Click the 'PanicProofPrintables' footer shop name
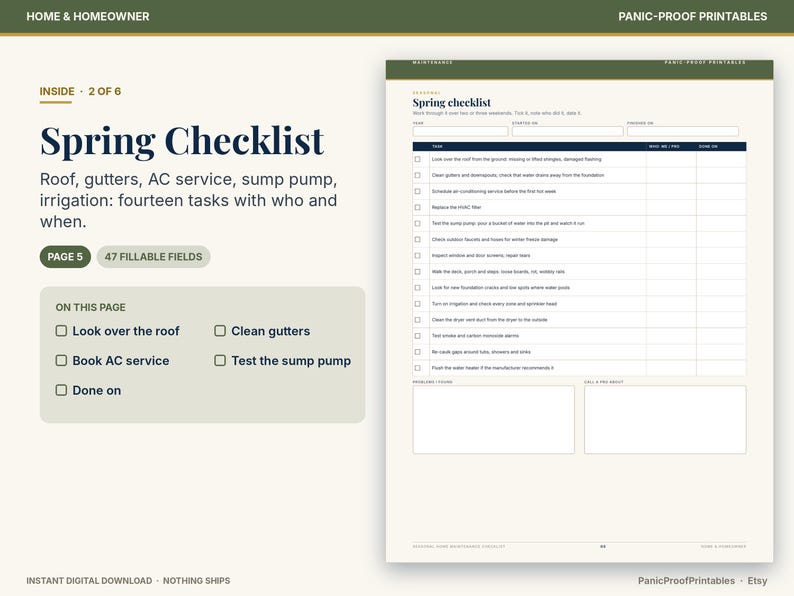 [x=686, y=581]
